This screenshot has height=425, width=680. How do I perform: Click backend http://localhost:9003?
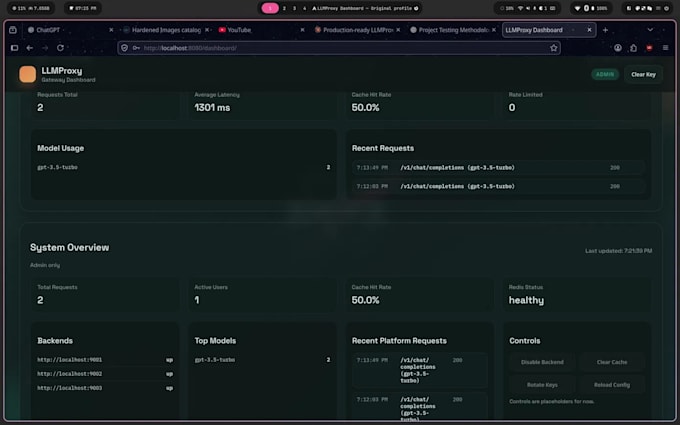(69, 388)
